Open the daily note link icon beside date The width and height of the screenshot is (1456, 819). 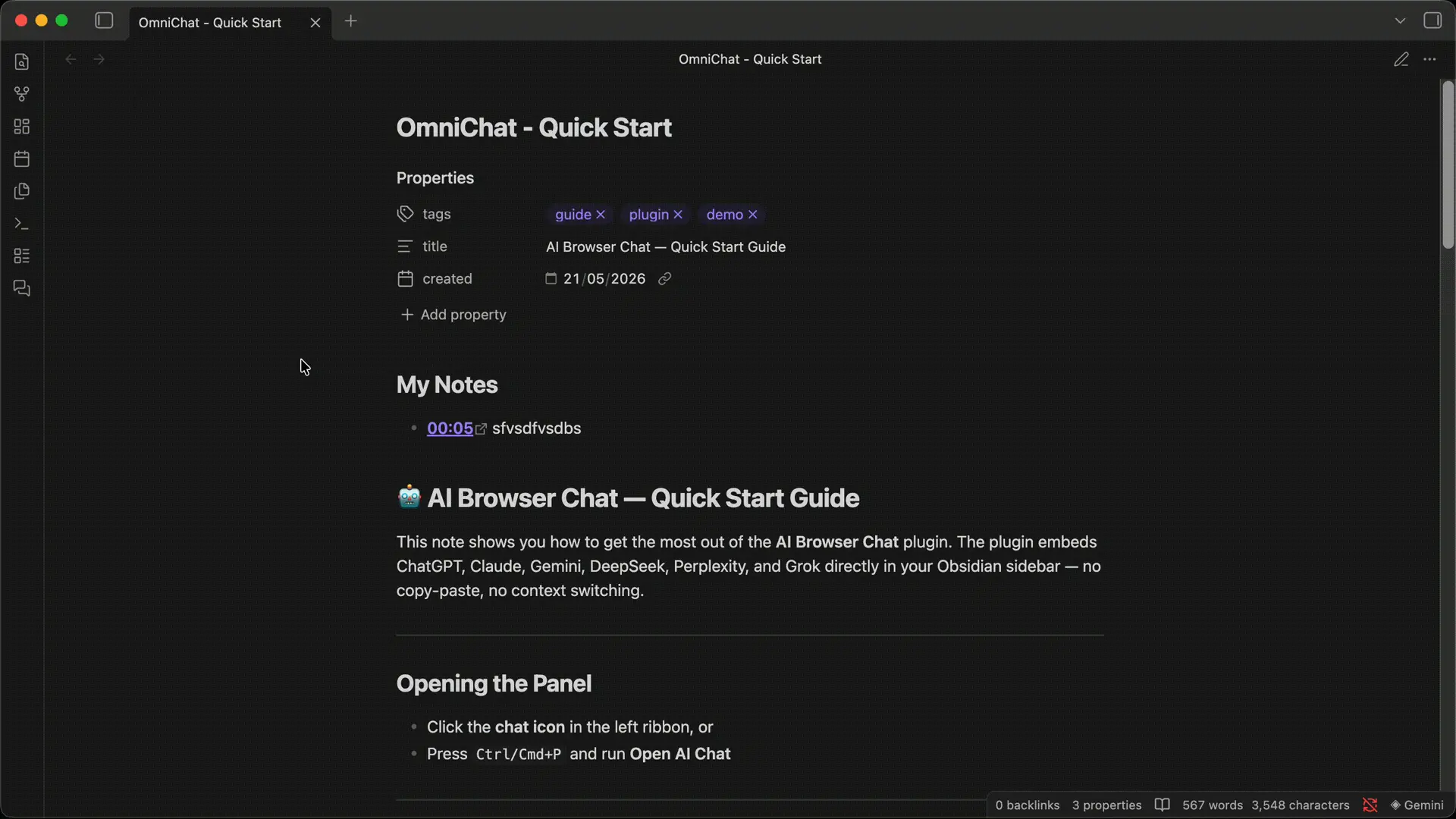(665, 279)
